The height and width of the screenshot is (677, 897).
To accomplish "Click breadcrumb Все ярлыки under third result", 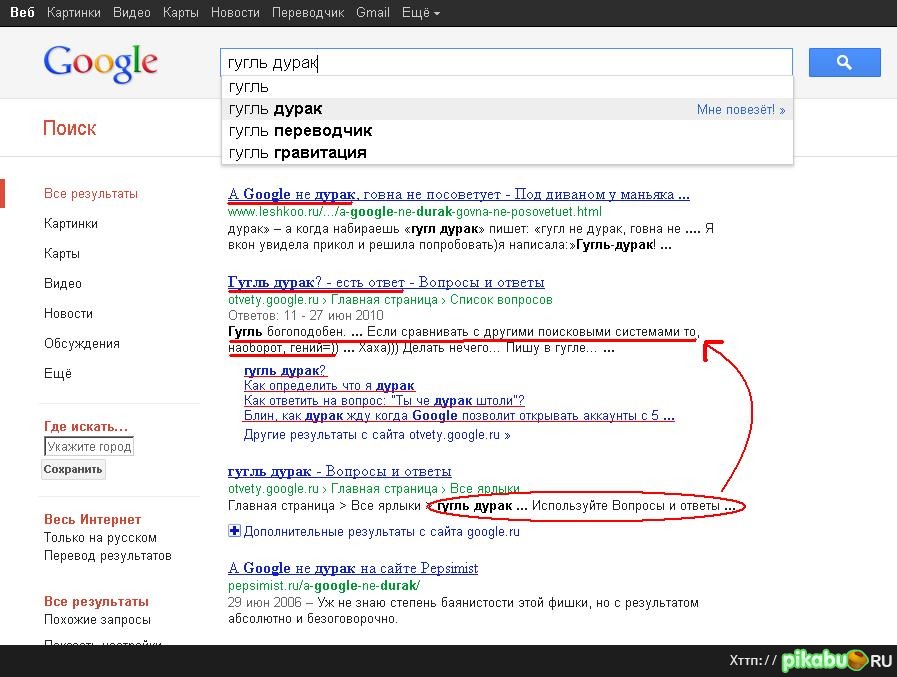I will (485, 489).
